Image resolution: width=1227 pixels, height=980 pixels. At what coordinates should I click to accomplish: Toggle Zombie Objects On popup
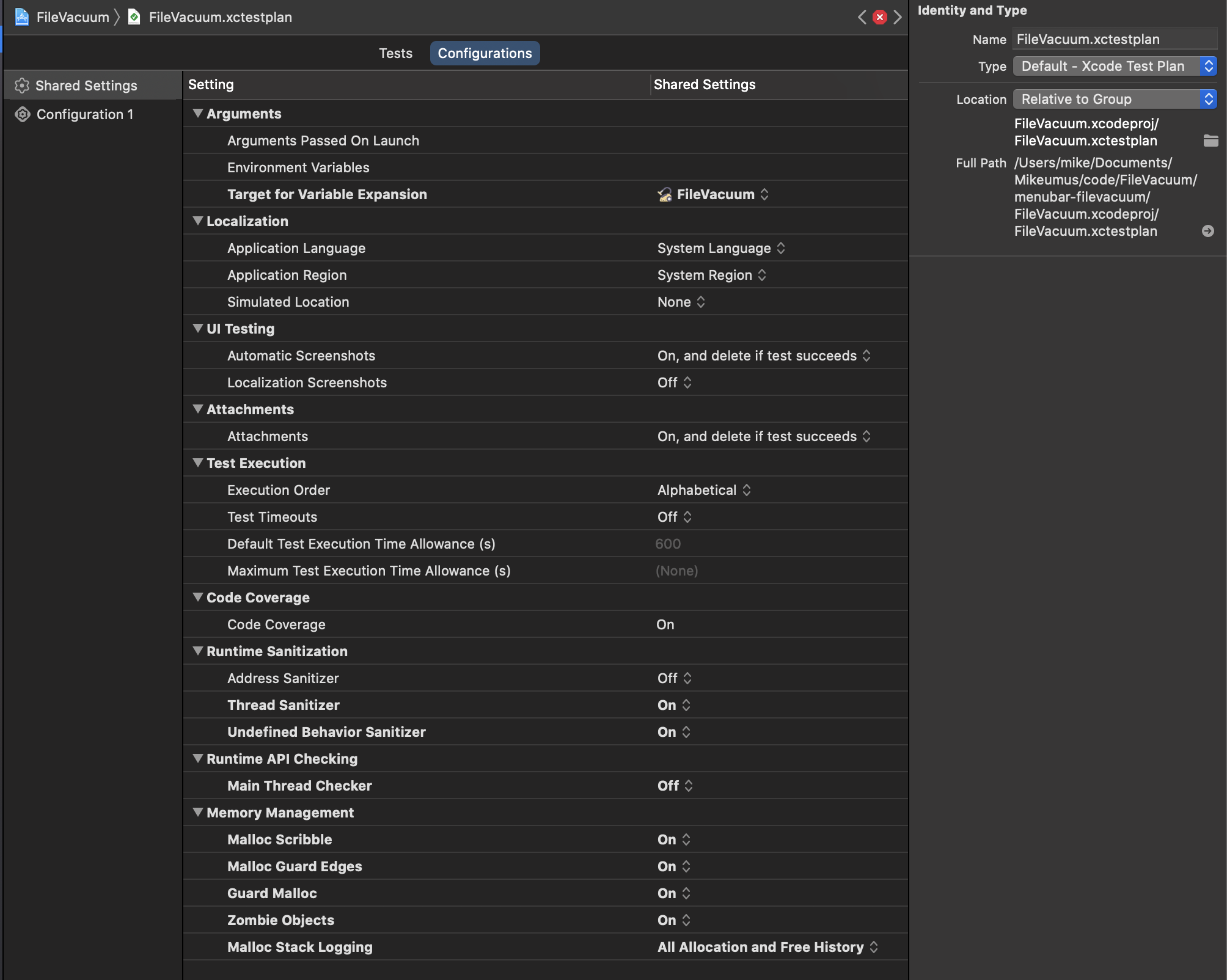click(x=674, y=920)
